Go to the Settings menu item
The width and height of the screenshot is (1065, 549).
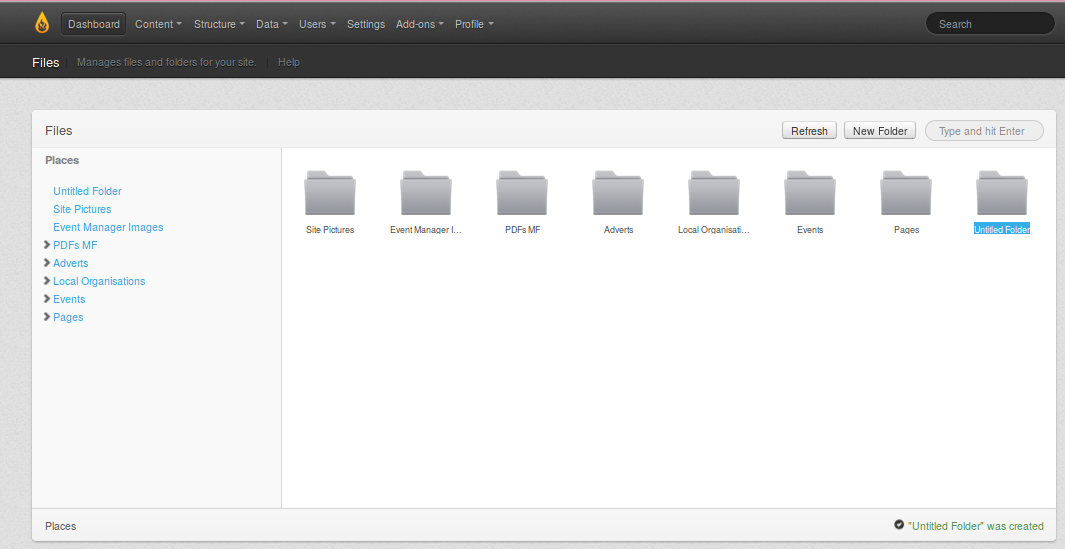coord(366,24)
